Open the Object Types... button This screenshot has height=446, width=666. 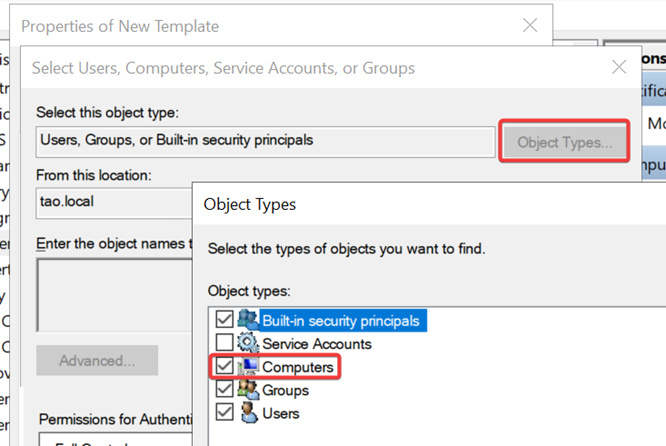pos(565,142)
